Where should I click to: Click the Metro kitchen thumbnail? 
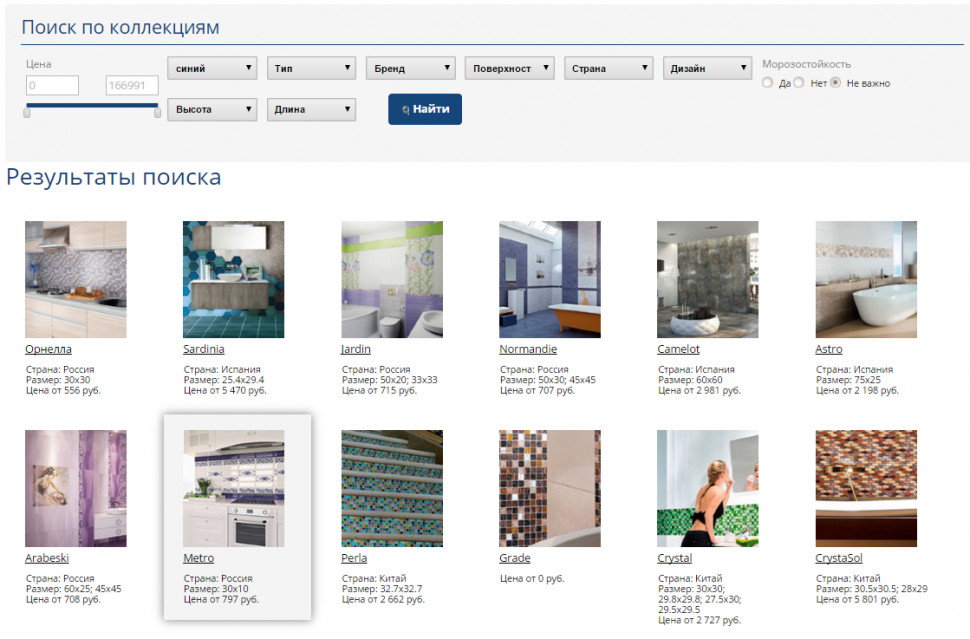coord(234,489)
